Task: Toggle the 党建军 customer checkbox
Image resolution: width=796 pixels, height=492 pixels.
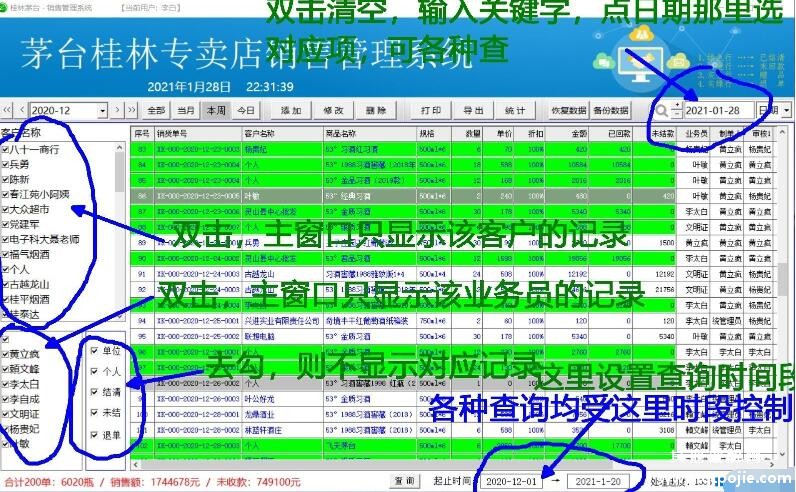Action: tap(5, 224)
